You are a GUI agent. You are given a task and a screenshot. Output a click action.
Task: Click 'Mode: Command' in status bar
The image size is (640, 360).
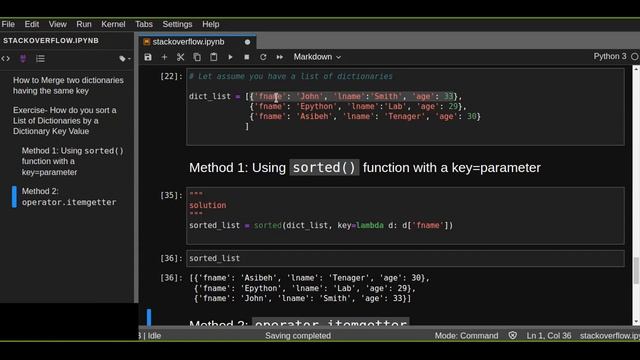click(x=466, y=336)
